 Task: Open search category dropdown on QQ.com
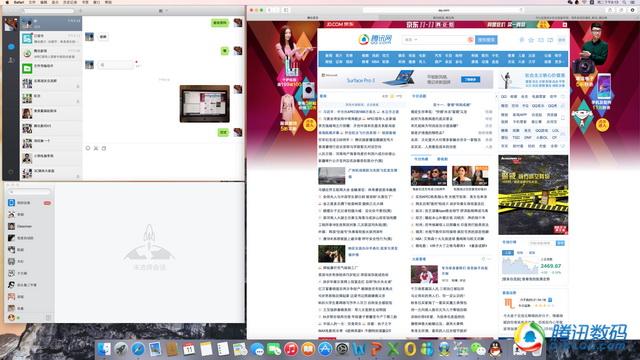411,40
